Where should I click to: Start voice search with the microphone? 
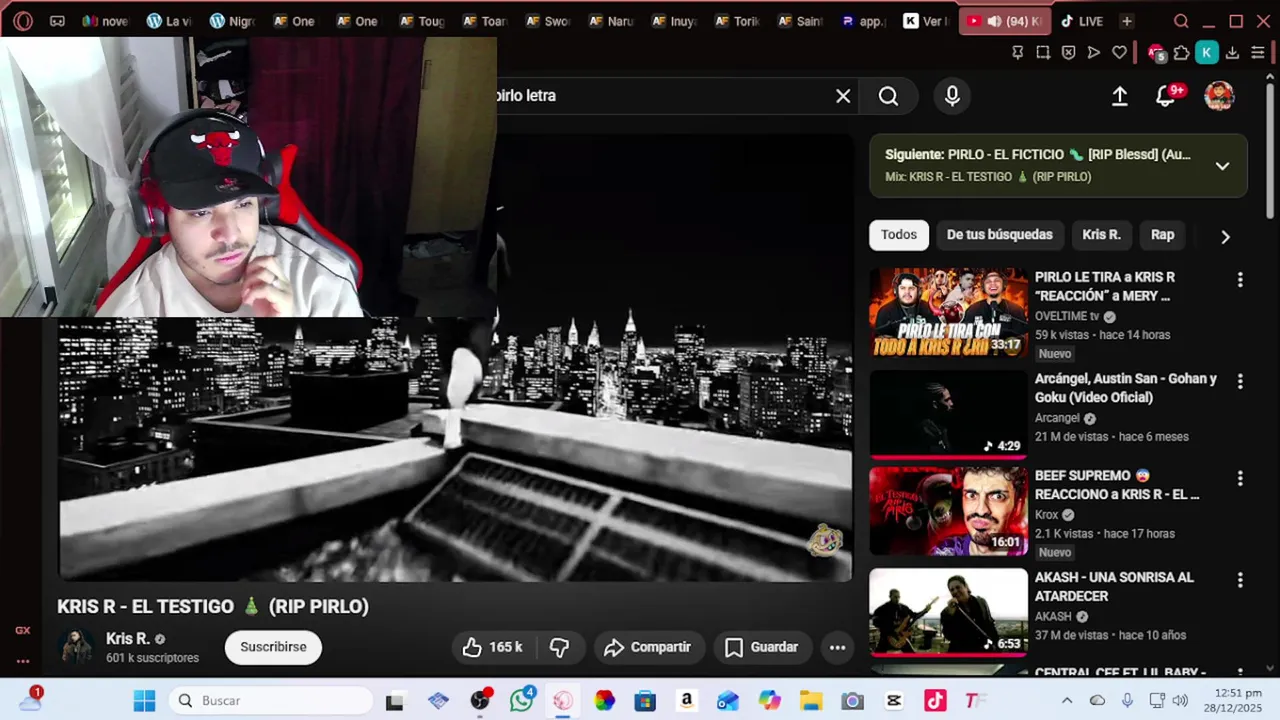click(x=952, y=96)
